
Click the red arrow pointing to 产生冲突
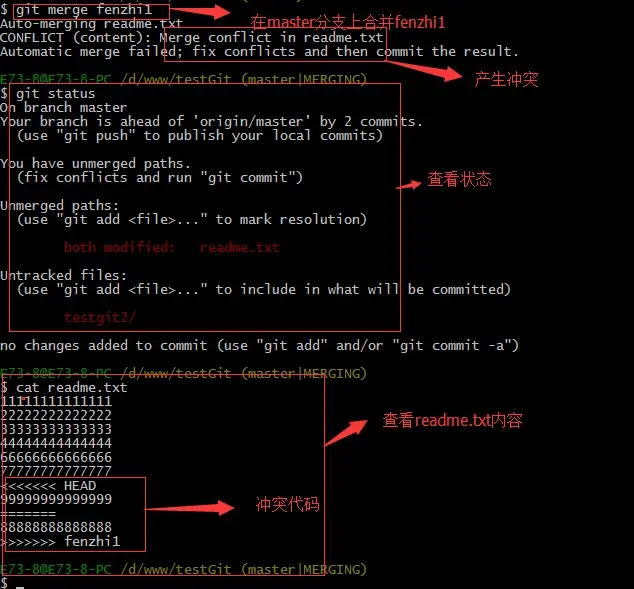pos(424,70)
